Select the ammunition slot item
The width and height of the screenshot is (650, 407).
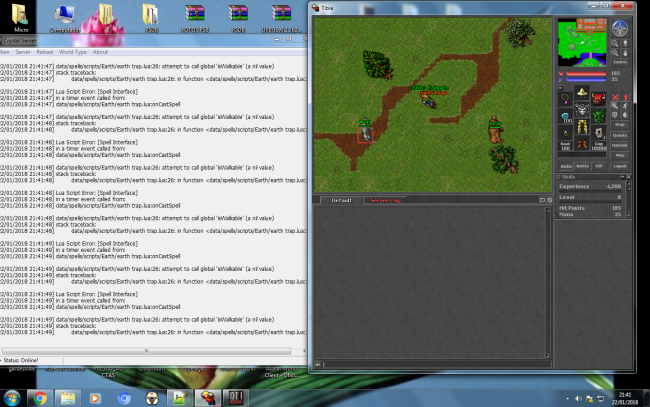[598, 133]
